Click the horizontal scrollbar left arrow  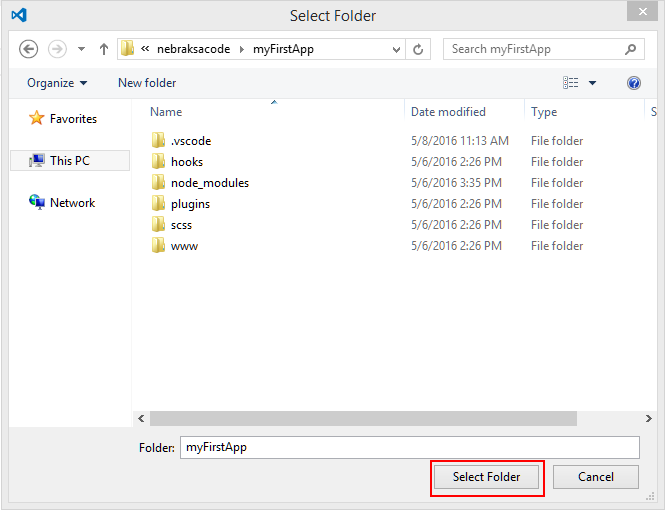(141, 419)
